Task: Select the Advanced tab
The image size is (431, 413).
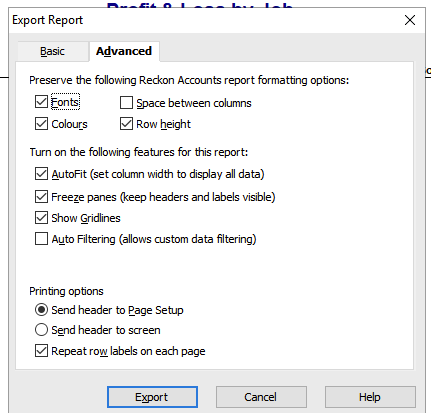Action: [124, 51]
